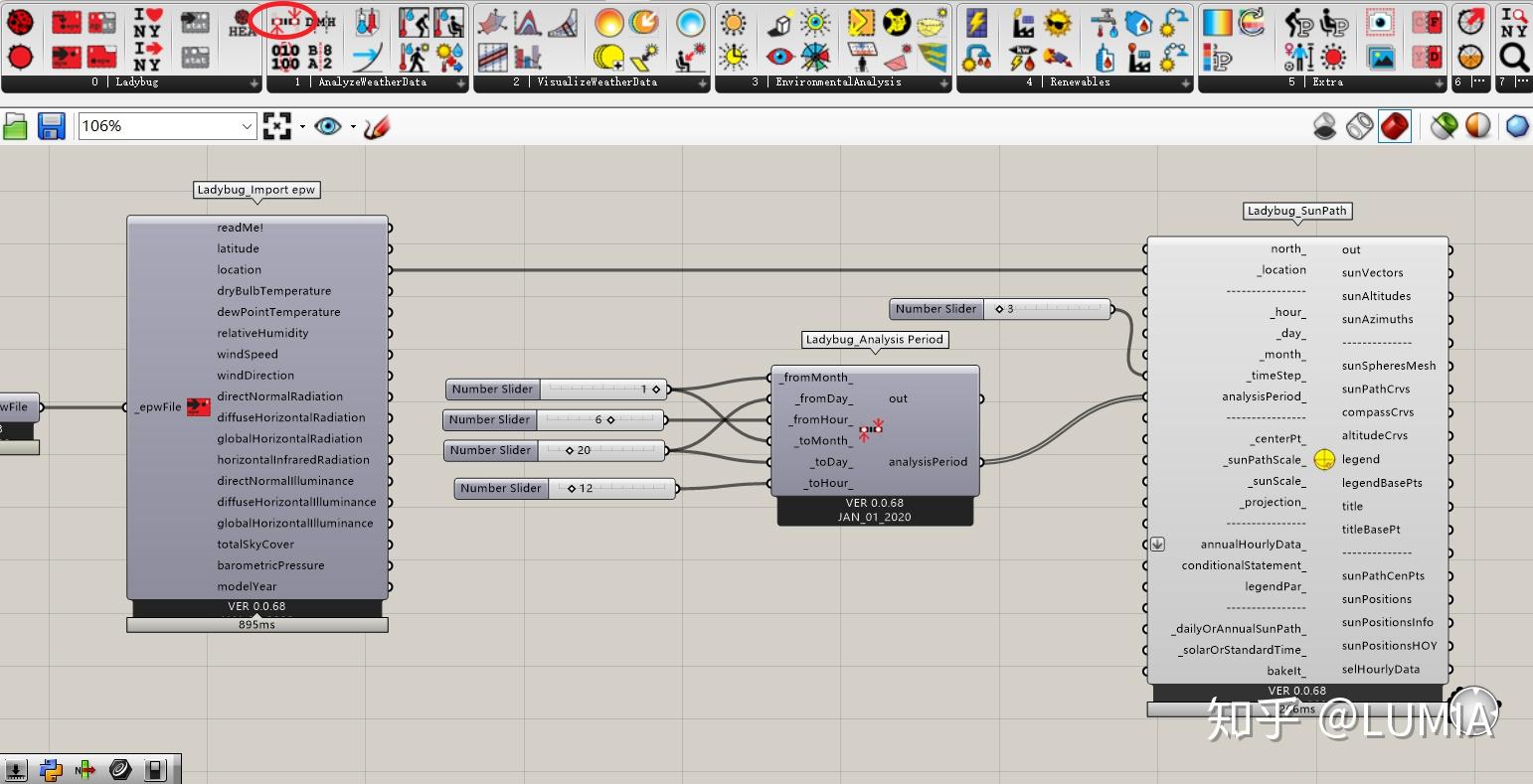This screenshot has width=1533, height=784.
Task: Click the zoom extents frame icon
Action: (276, 126)
